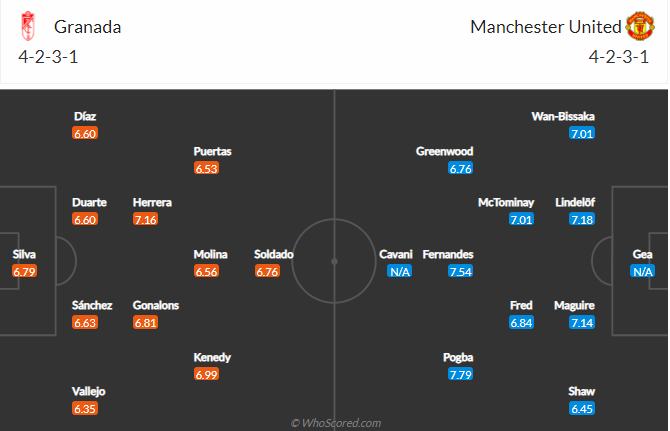670x431 pixels.
Task: Select player name Wan-Bissaka
Action: (x=563, y=116)
